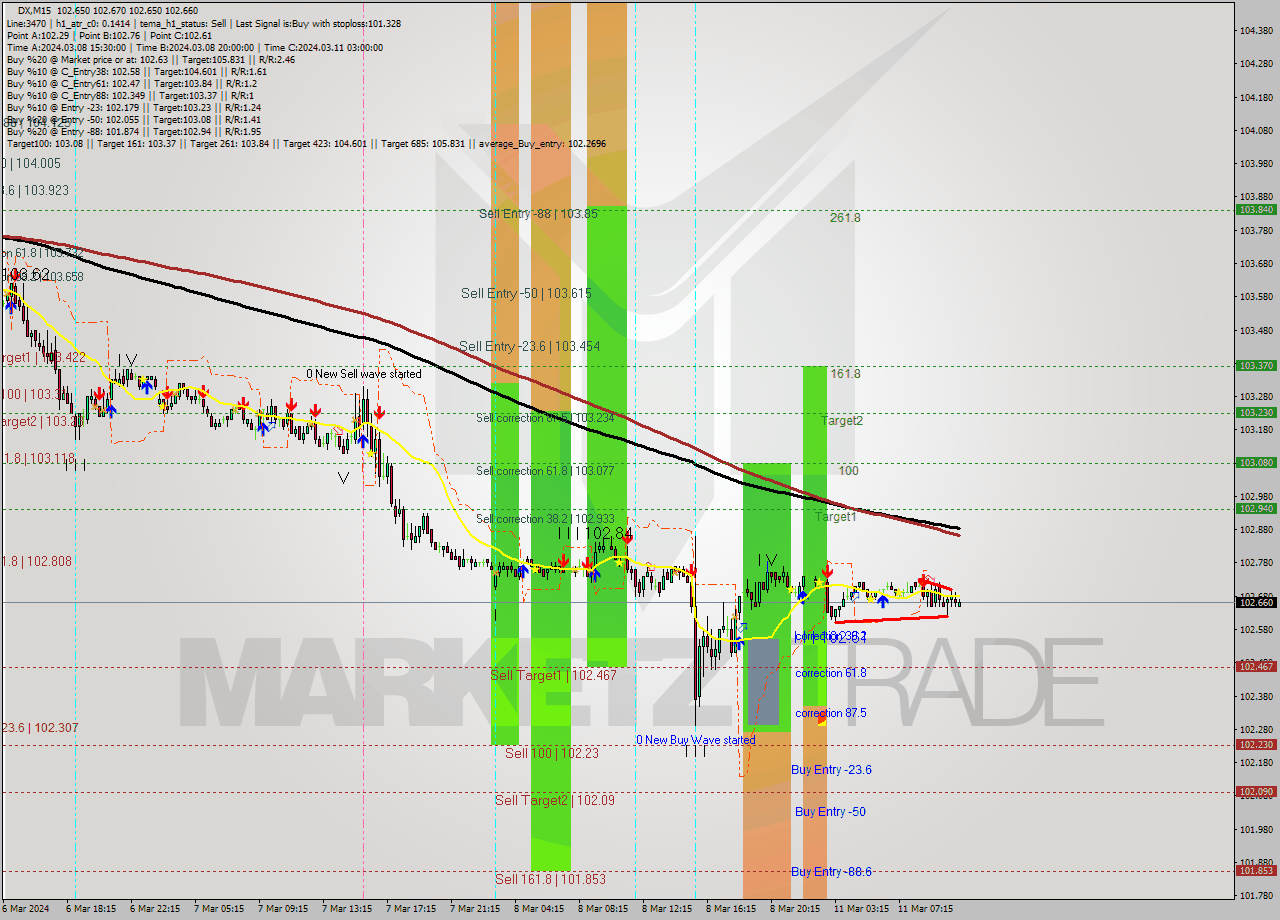The width and height of the screenshot is (1280, 920).
Task: Click red price tag 102.230 on axis
Action: click(x=1256, y=744)
